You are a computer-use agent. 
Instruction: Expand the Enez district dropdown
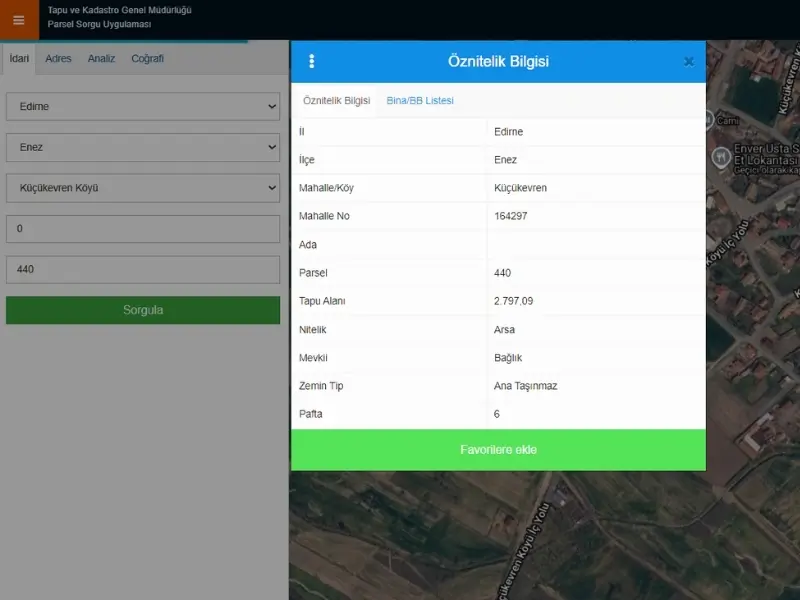[143, 147]
